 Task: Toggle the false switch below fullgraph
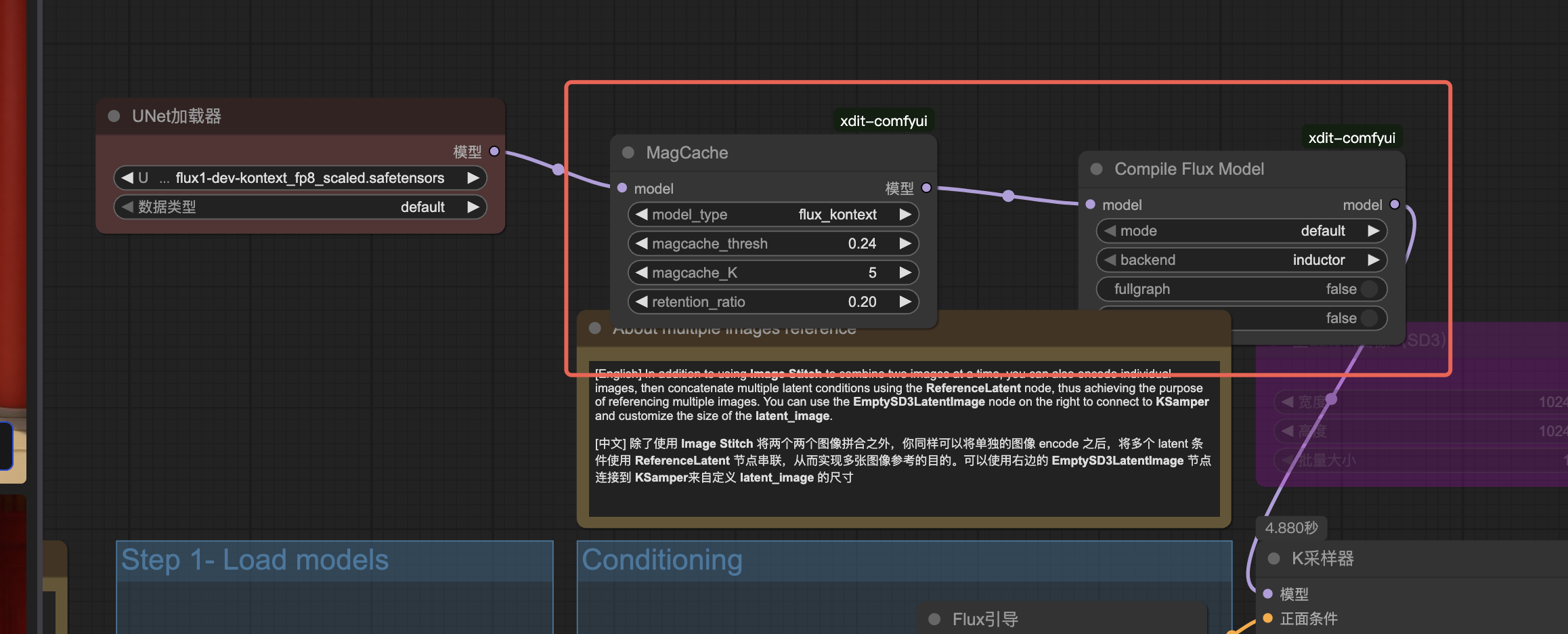1368,318
